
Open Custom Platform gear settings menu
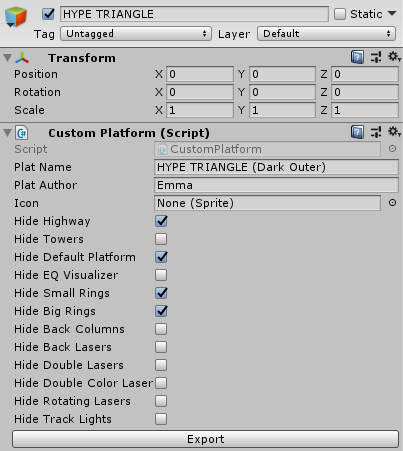(394, 132)
